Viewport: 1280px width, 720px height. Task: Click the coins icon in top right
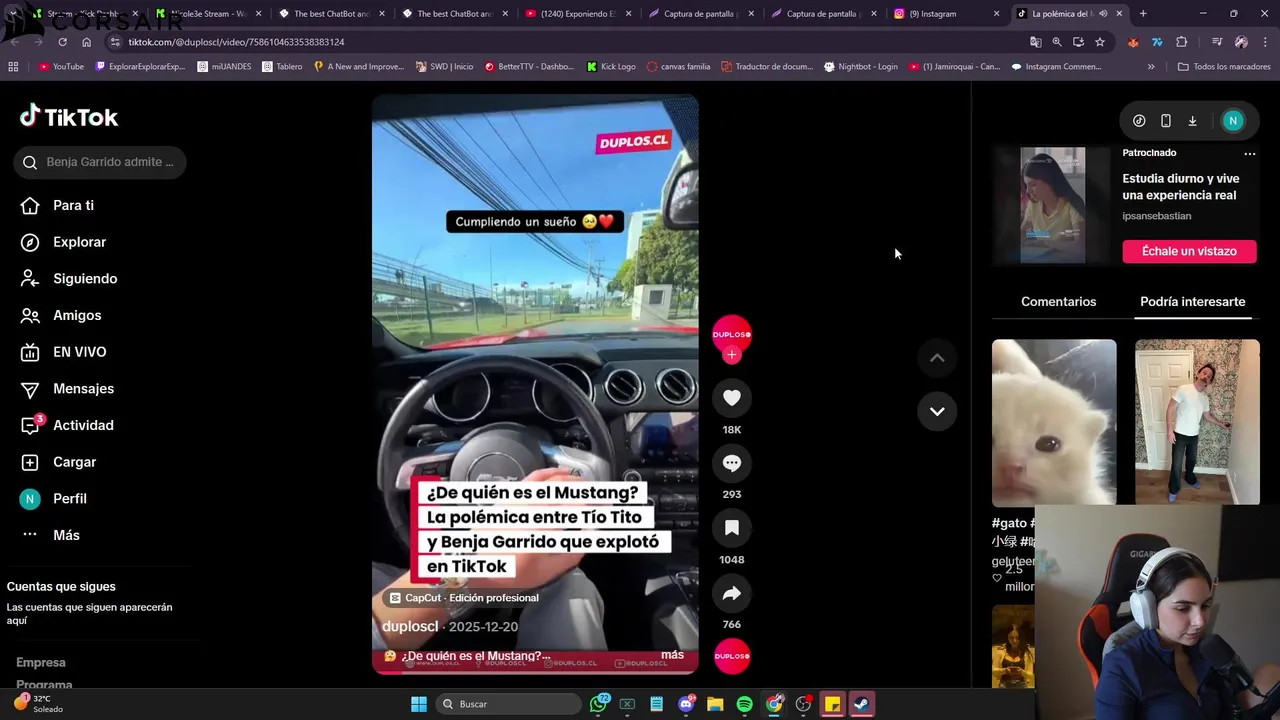[x=1139, y=121]
